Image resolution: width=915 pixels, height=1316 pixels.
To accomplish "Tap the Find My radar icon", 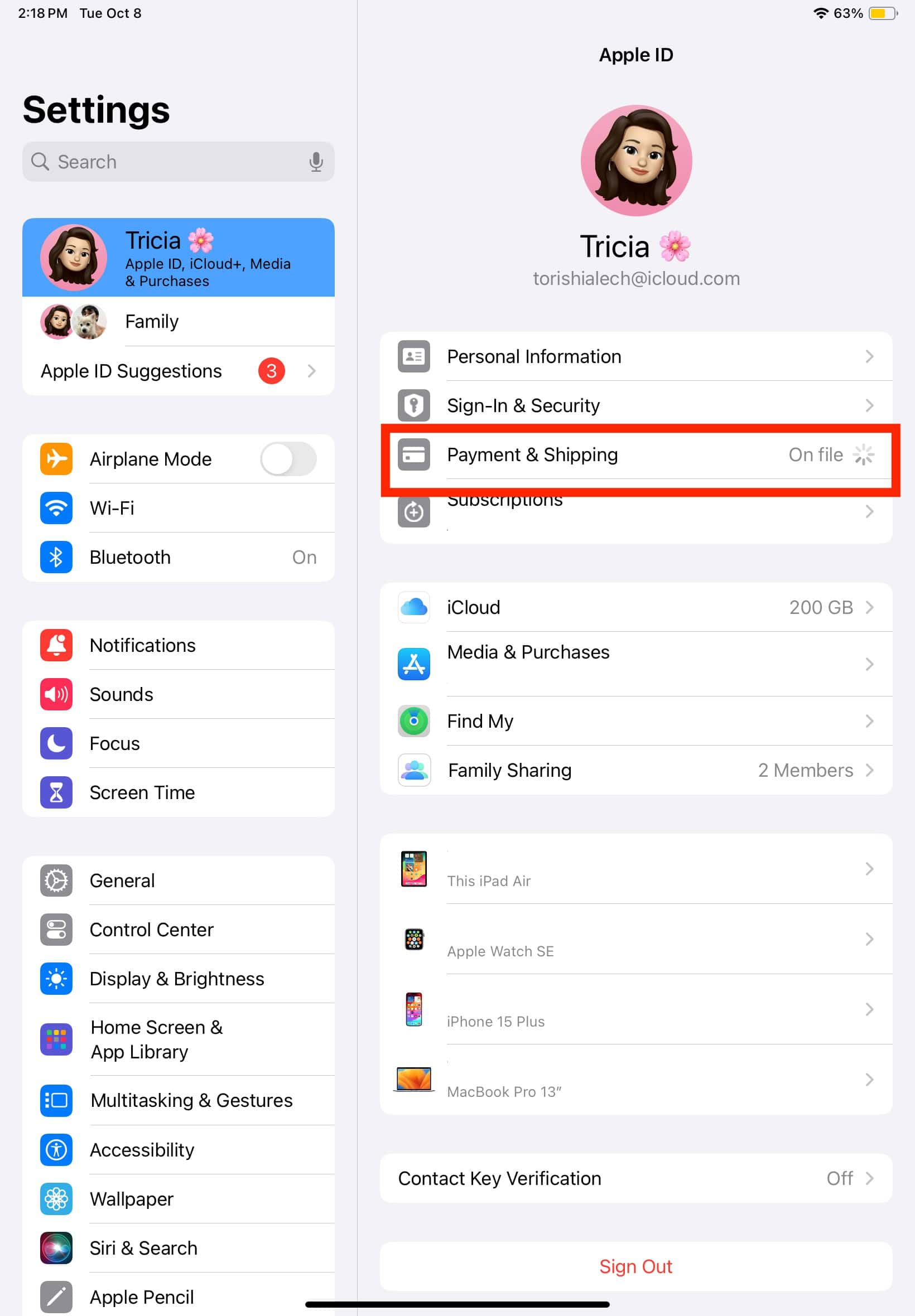I will pos(414,722).
